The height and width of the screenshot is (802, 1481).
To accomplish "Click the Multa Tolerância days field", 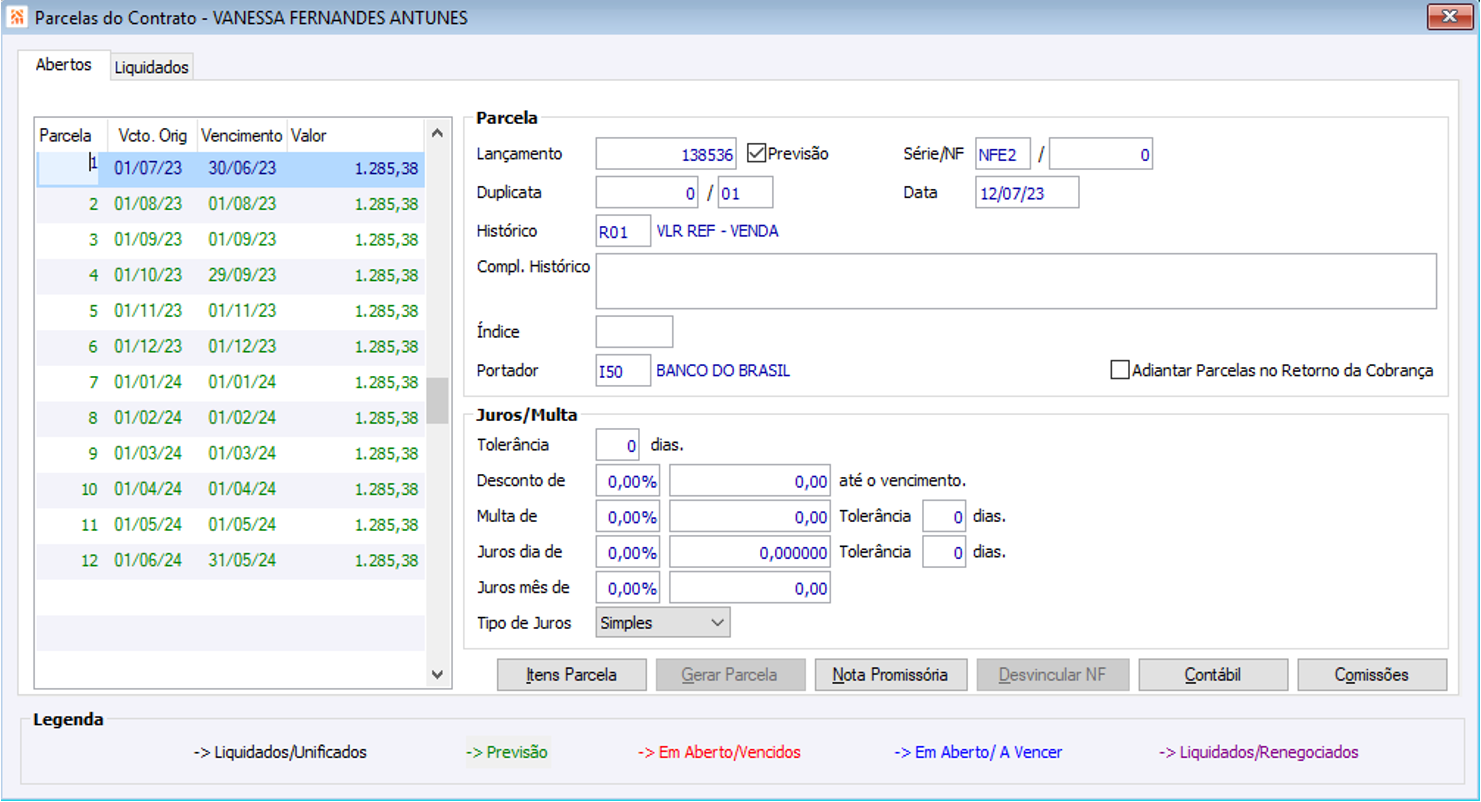I will 944,516.
